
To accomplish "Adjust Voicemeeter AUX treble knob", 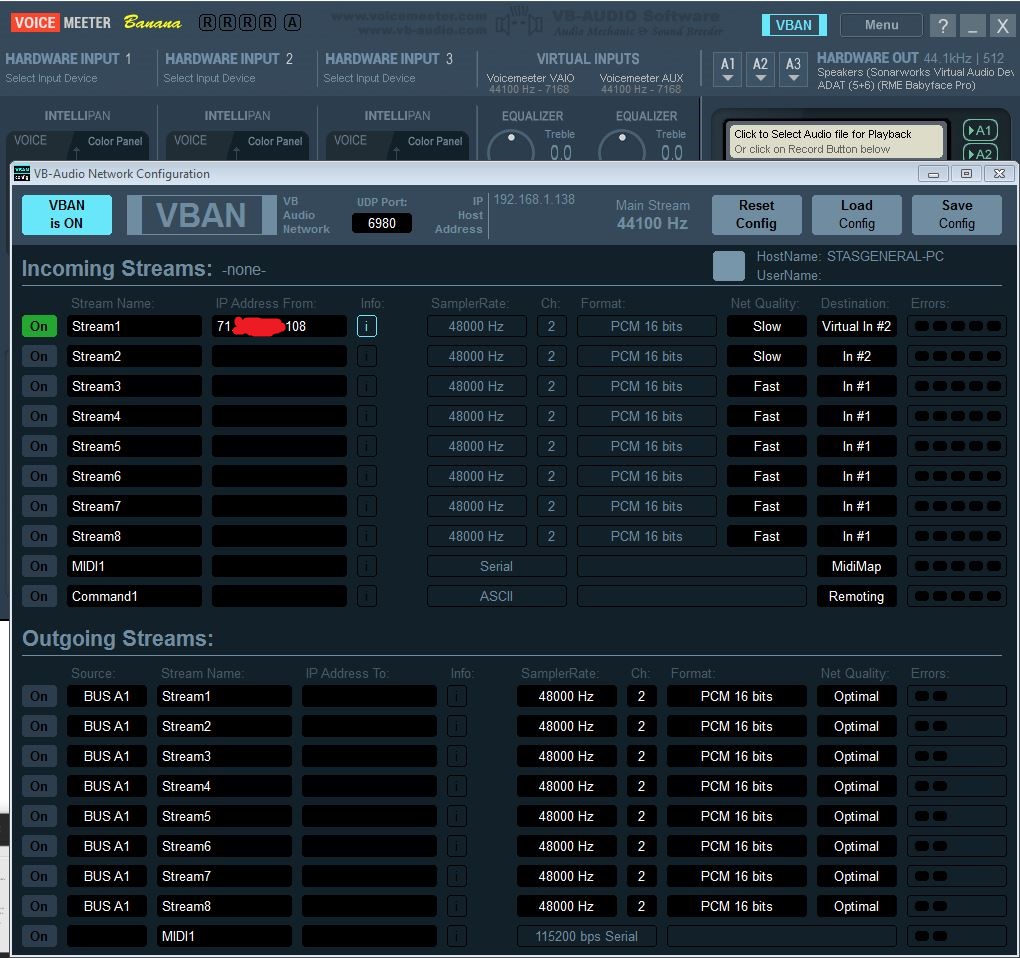I will [622, 146].
